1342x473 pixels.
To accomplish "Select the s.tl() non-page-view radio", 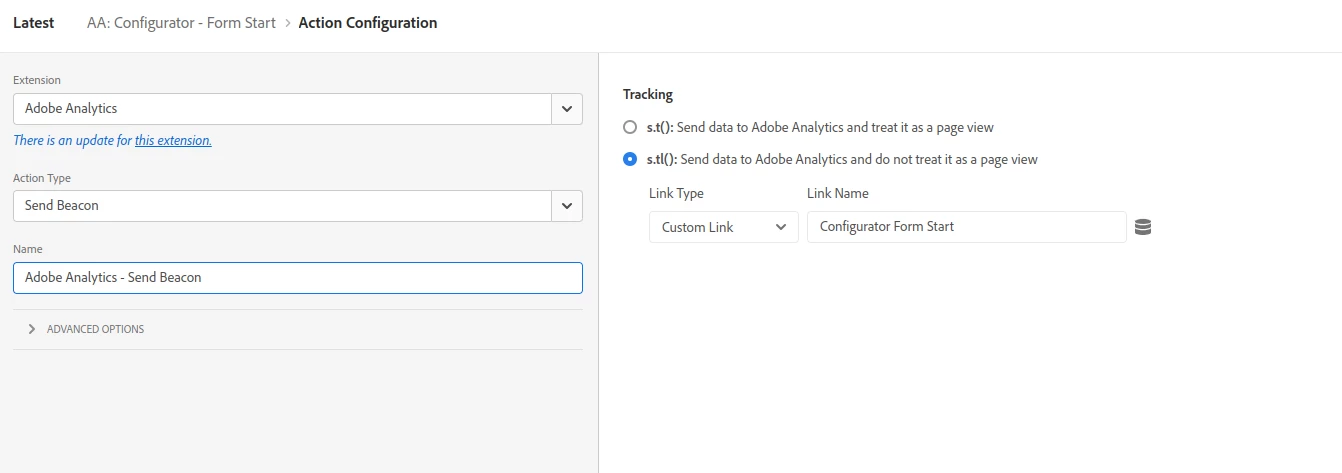I will pos(629,159).
